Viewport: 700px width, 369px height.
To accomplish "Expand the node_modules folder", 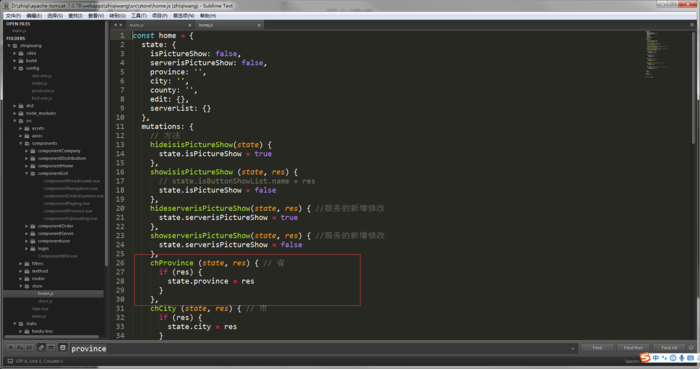I will coord(15,113).
